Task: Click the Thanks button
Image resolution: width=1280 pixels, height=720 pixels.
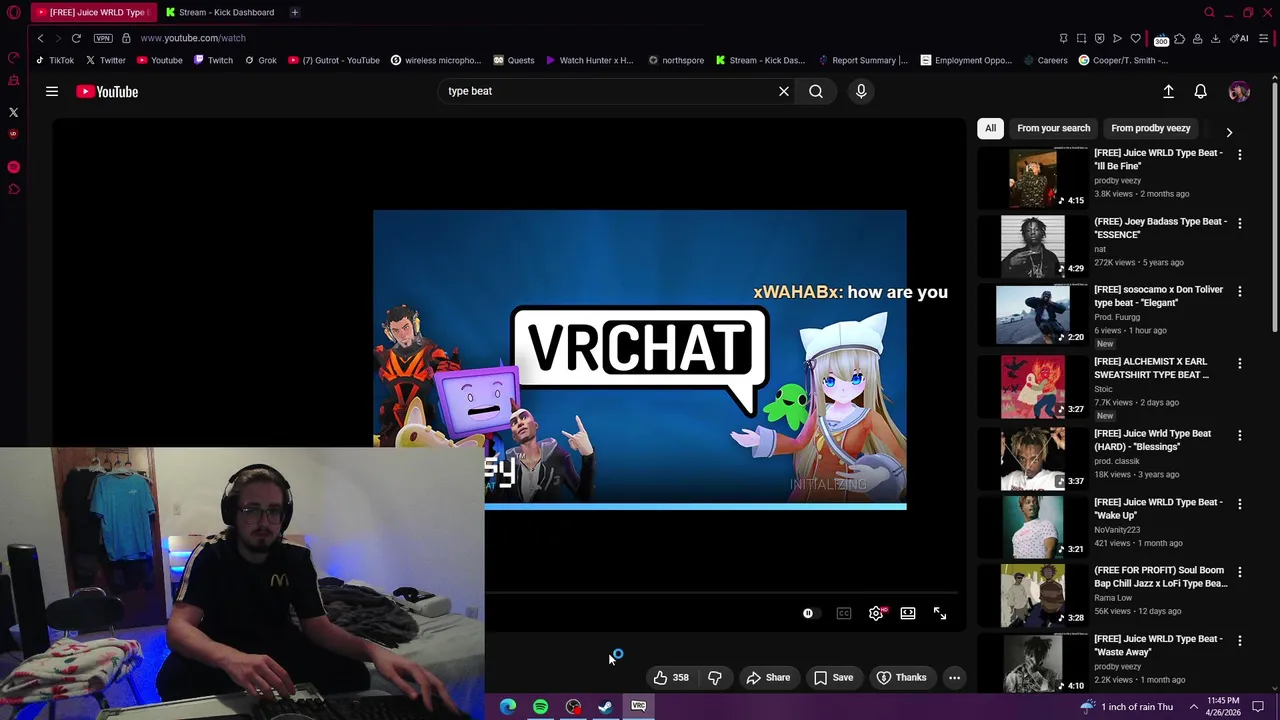Action: [902, 678]
